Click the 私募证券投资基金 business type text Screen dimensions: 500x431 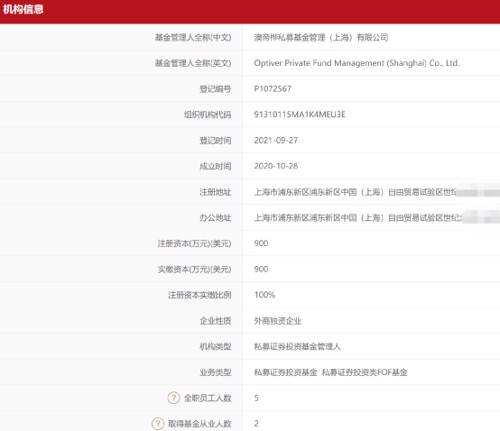tap(285, 372)
